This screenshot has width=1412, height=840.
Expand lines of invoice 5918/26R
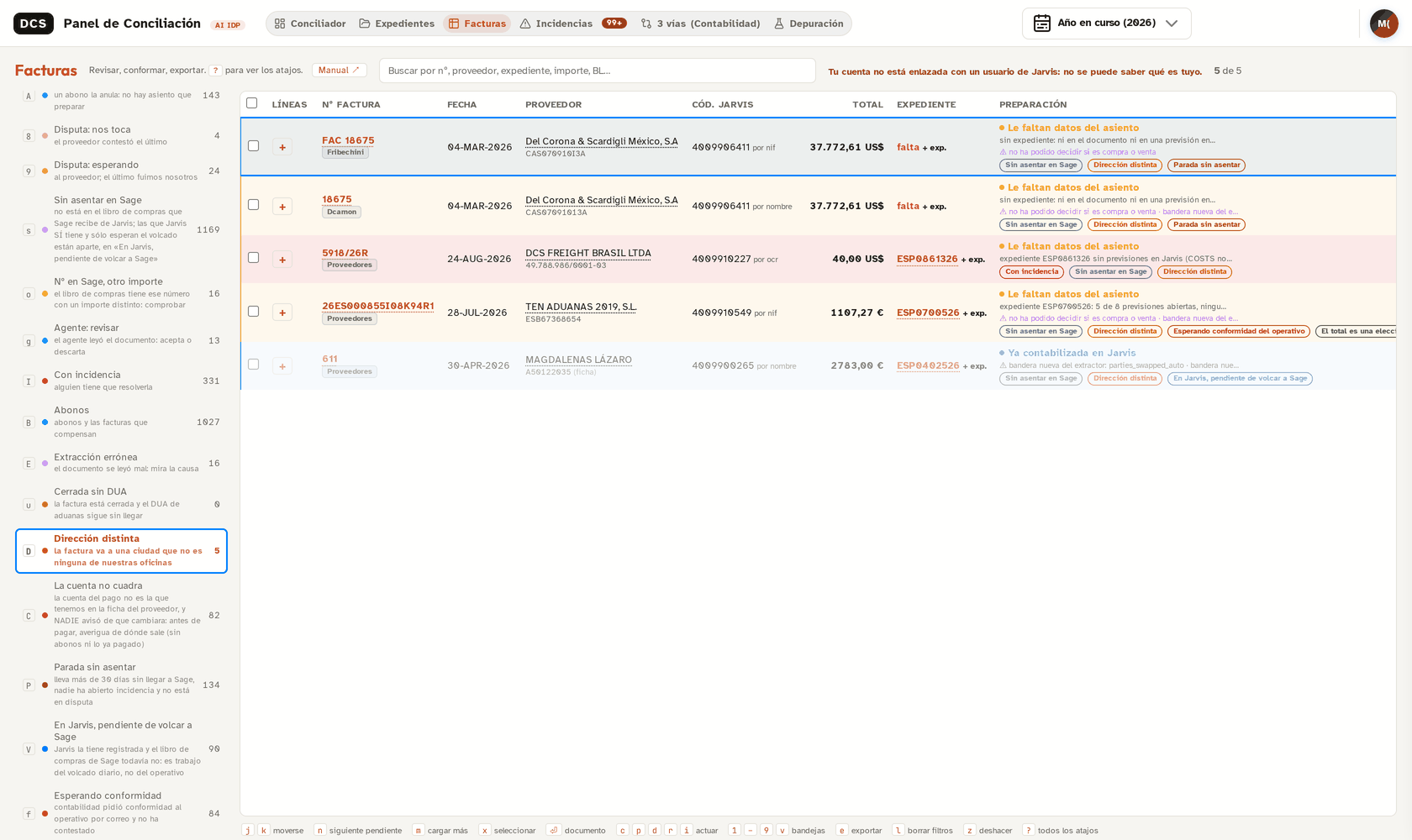click(x=282, y=260)
